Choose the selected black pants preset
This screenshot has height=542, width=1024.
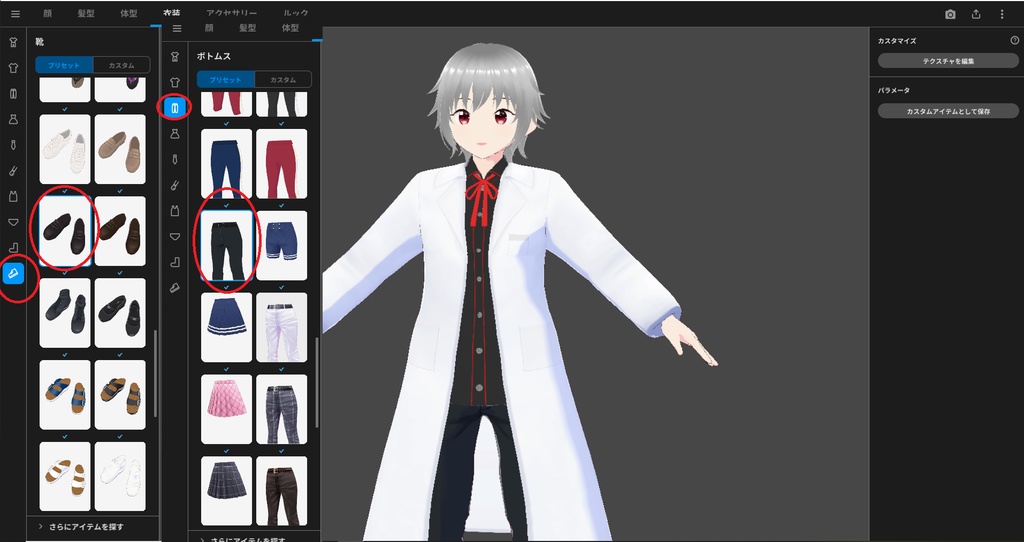[x=227, y=246]
